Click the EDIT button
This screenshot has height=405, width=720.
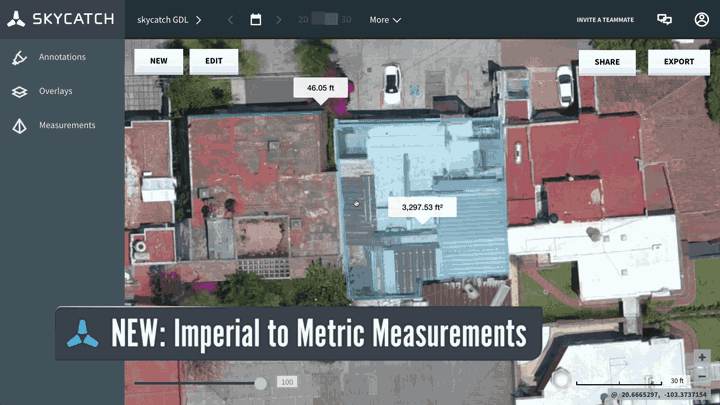[214, 61]
